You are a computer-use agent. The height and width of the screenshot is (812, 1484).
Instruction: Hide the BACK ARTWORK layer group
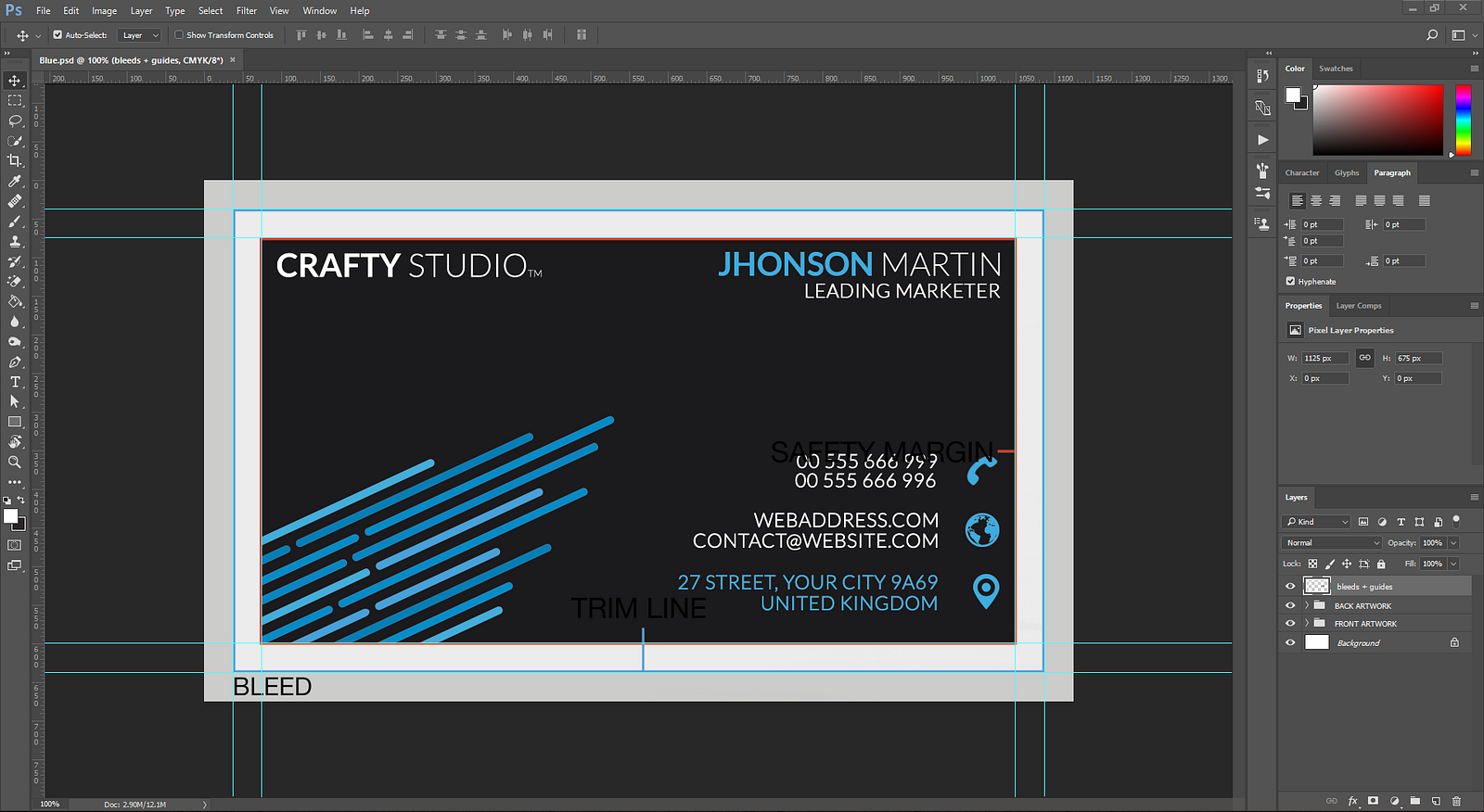pyautogui.click(x=1290, y=605)
